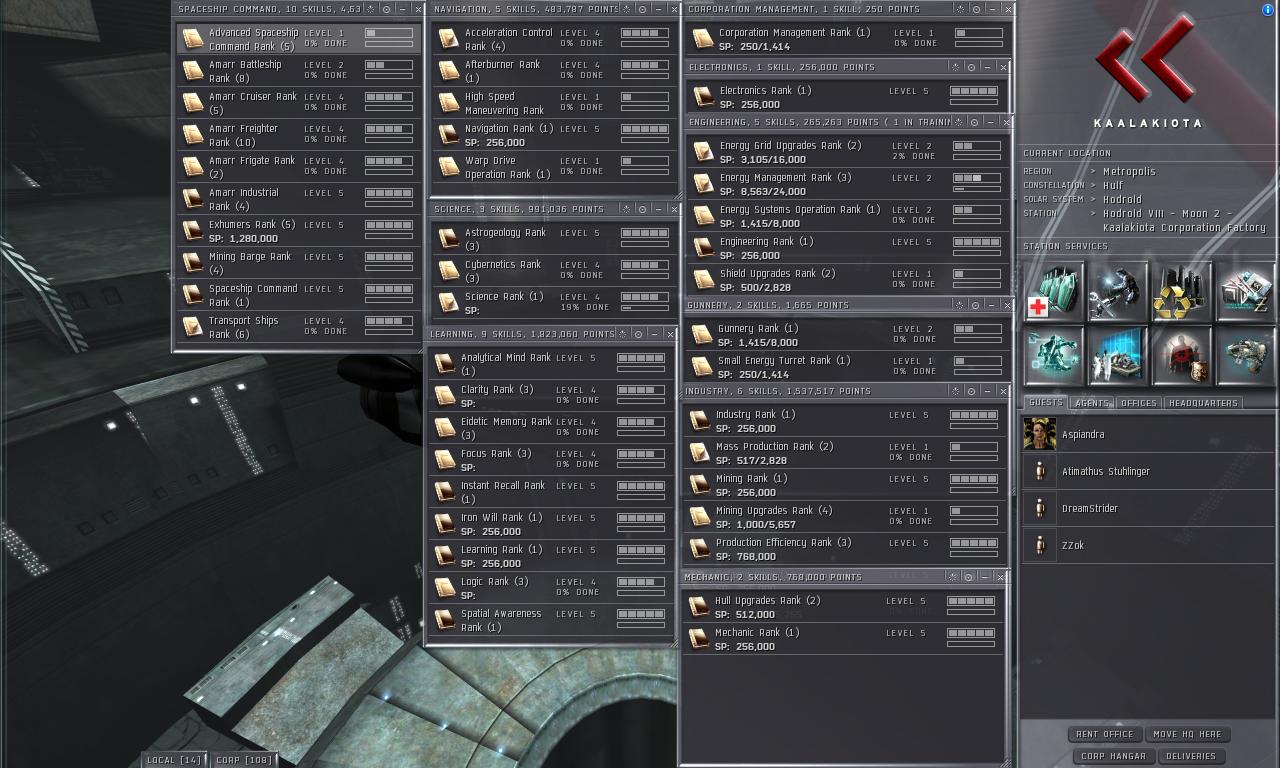Click the Hulf constellation link
This screenshot has height=768, width=1280.
tap(1113, 186)
